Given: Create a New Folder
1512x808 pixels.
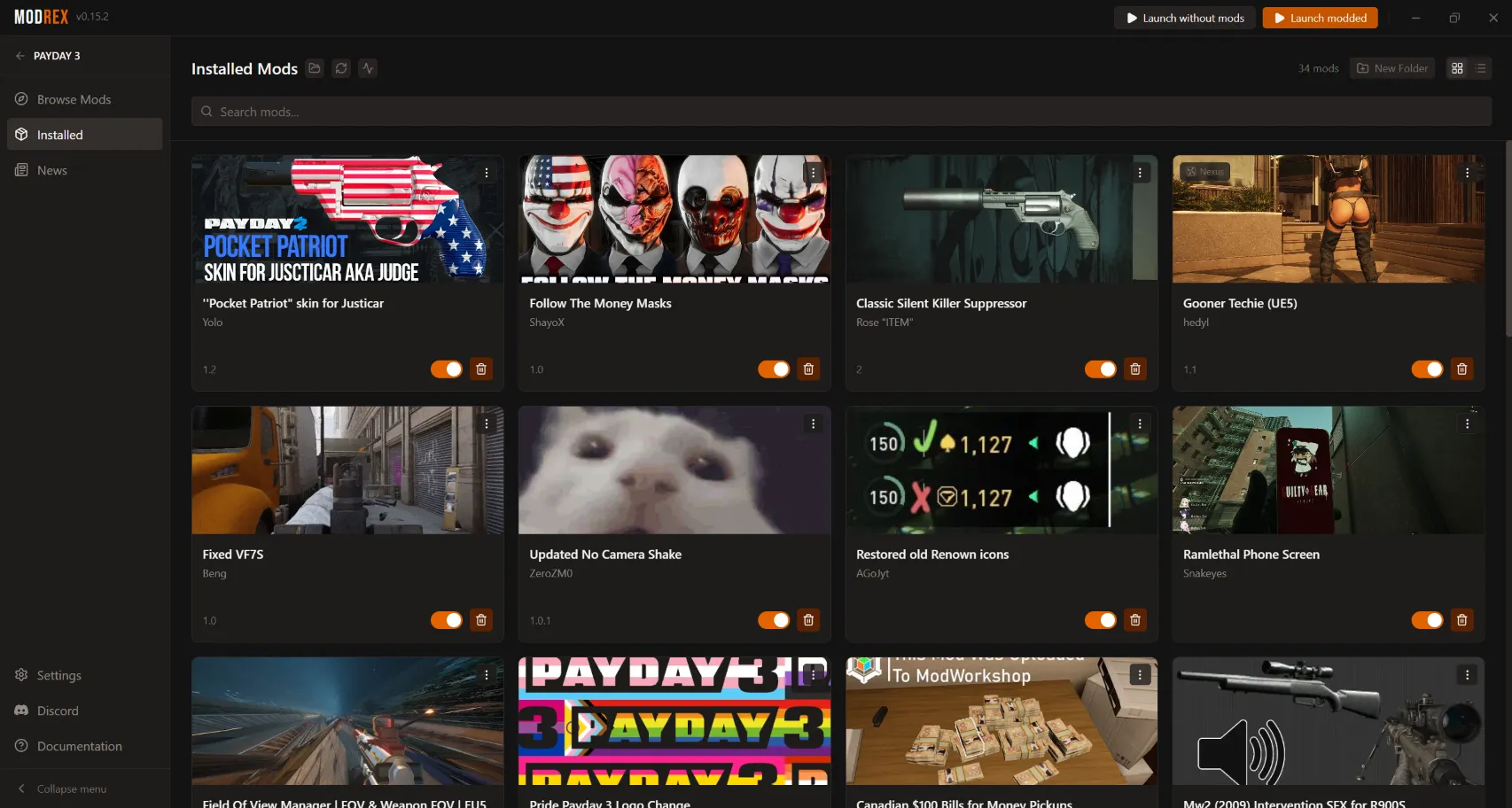Looking at the screenshot, I should pos(1392,68).
